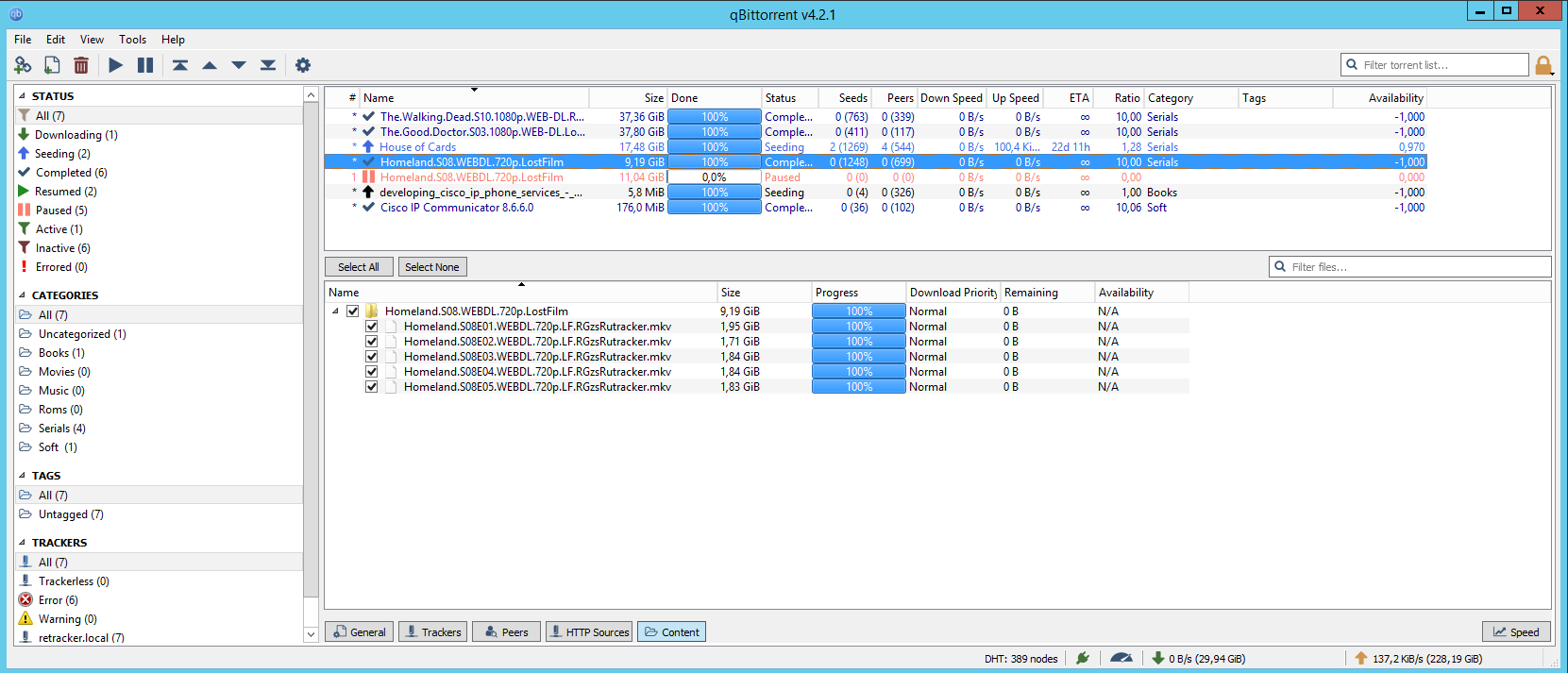
Task: Open the Help menu
Action: [x=174, y=40]
